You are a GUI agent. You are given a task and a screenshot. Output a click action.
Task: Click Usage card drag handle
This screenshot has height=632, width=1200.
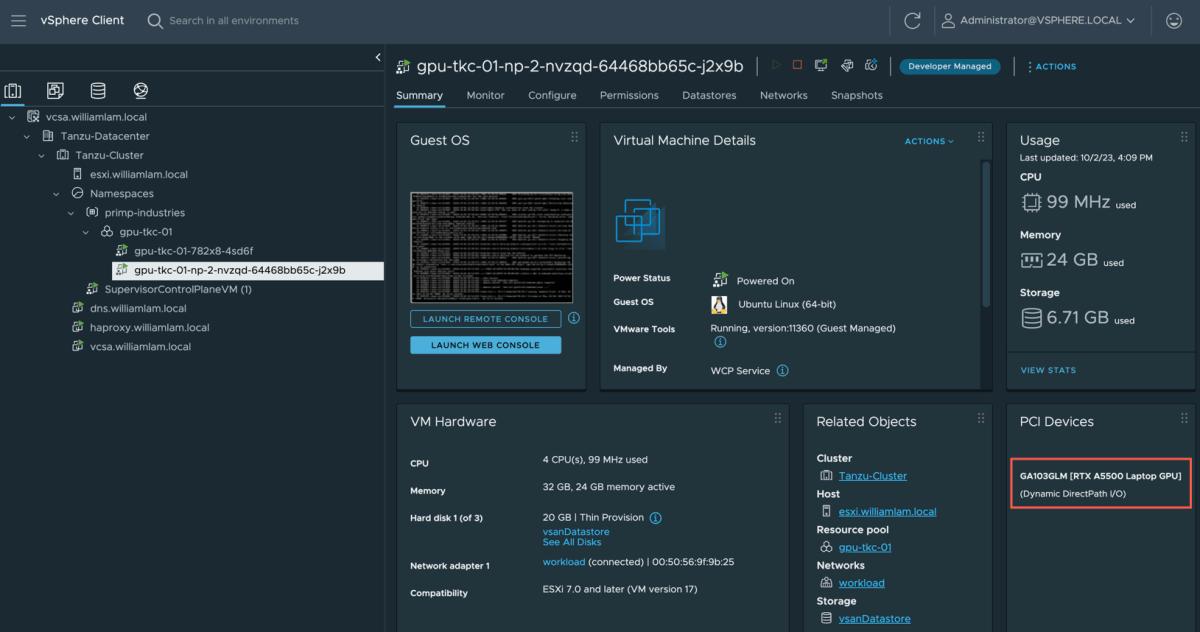(1184, 137)
